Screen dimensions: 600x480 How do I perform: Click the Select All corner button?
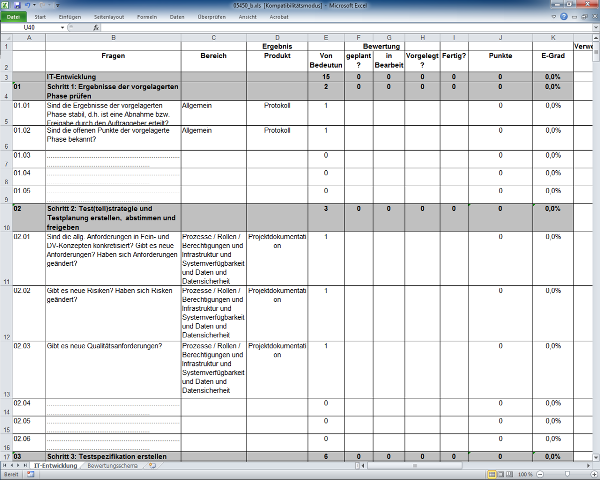tap(6, 37)
